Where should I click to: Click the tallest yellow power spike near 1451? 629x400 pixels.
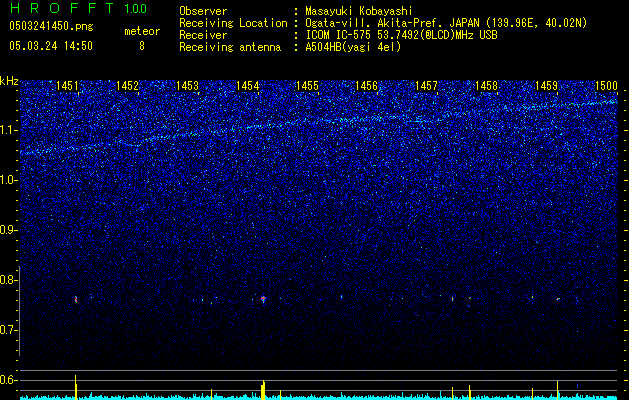[x=75, y=387]
